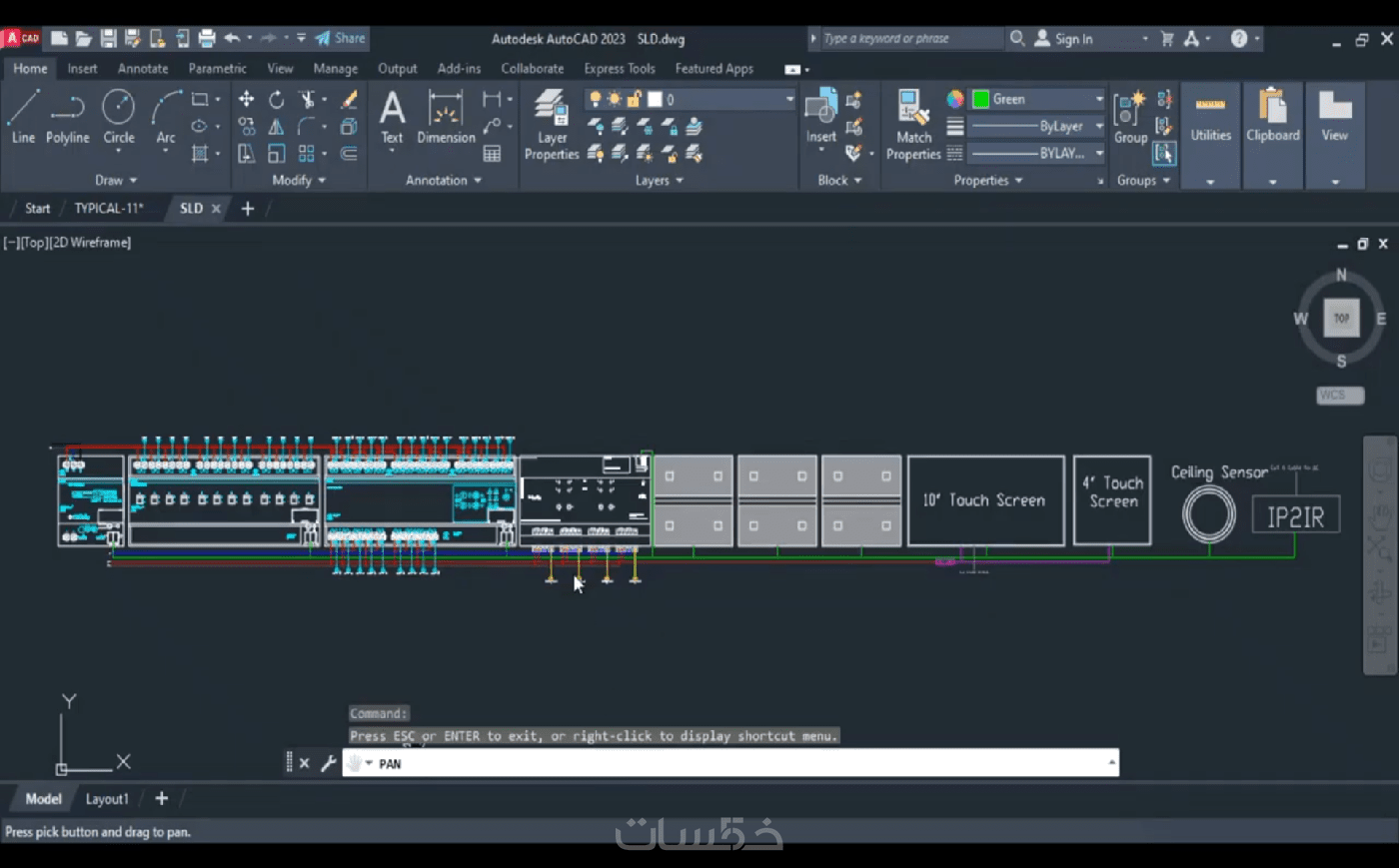Add a new layout tab
Viewport: 1400px width, 868px height.
point(161,798)
